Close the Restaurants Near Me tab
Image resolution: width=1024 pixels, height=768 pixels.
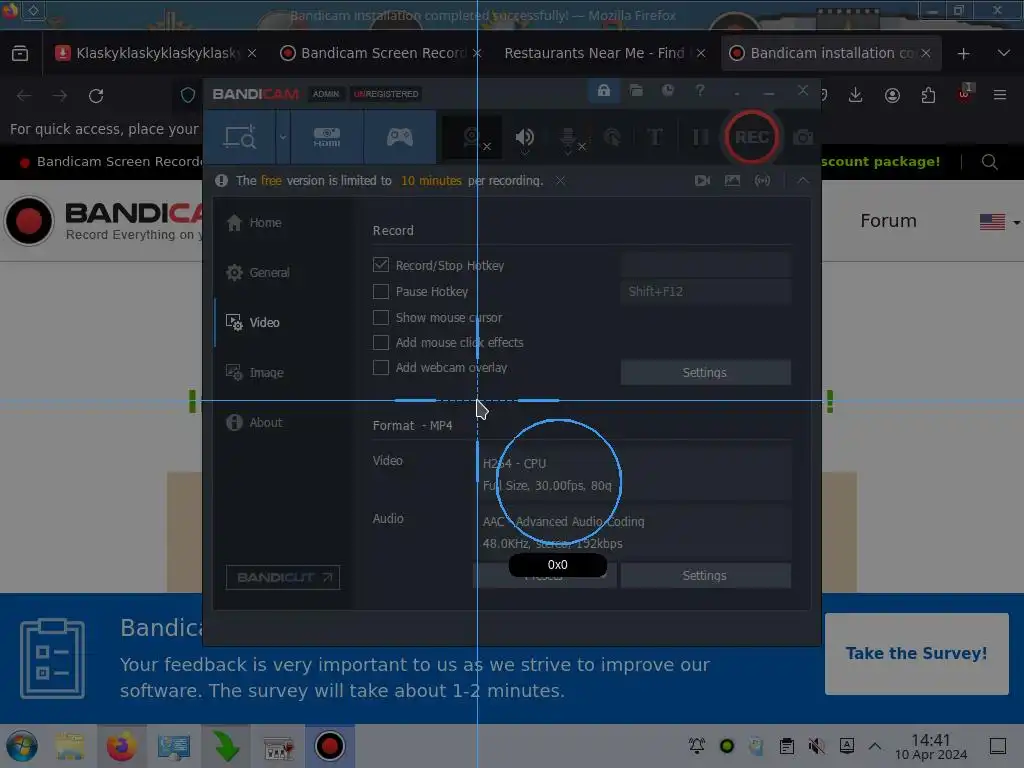coord(701,53)
